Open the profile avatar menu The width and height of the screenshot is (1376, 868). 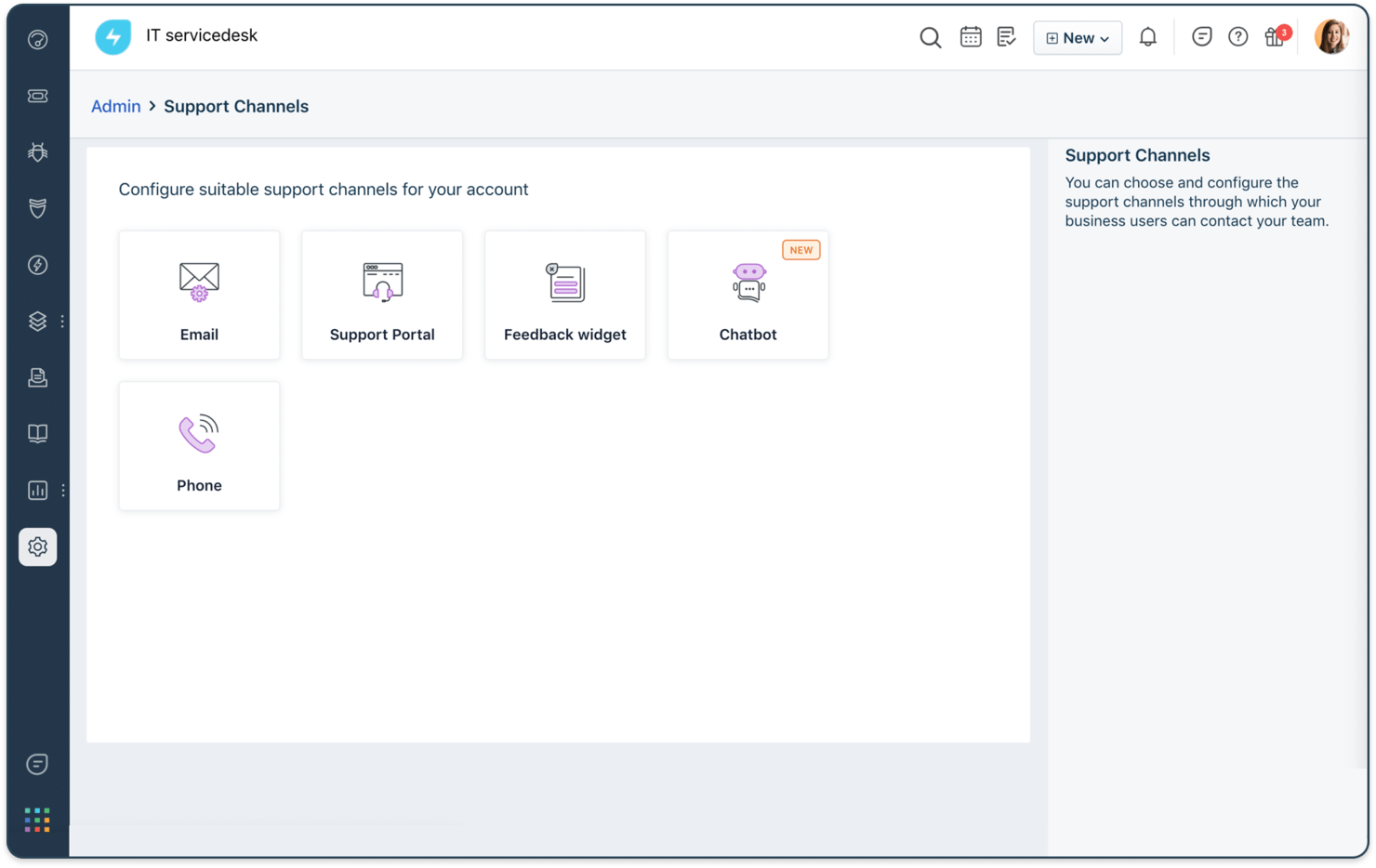(x=1331, y=36)
